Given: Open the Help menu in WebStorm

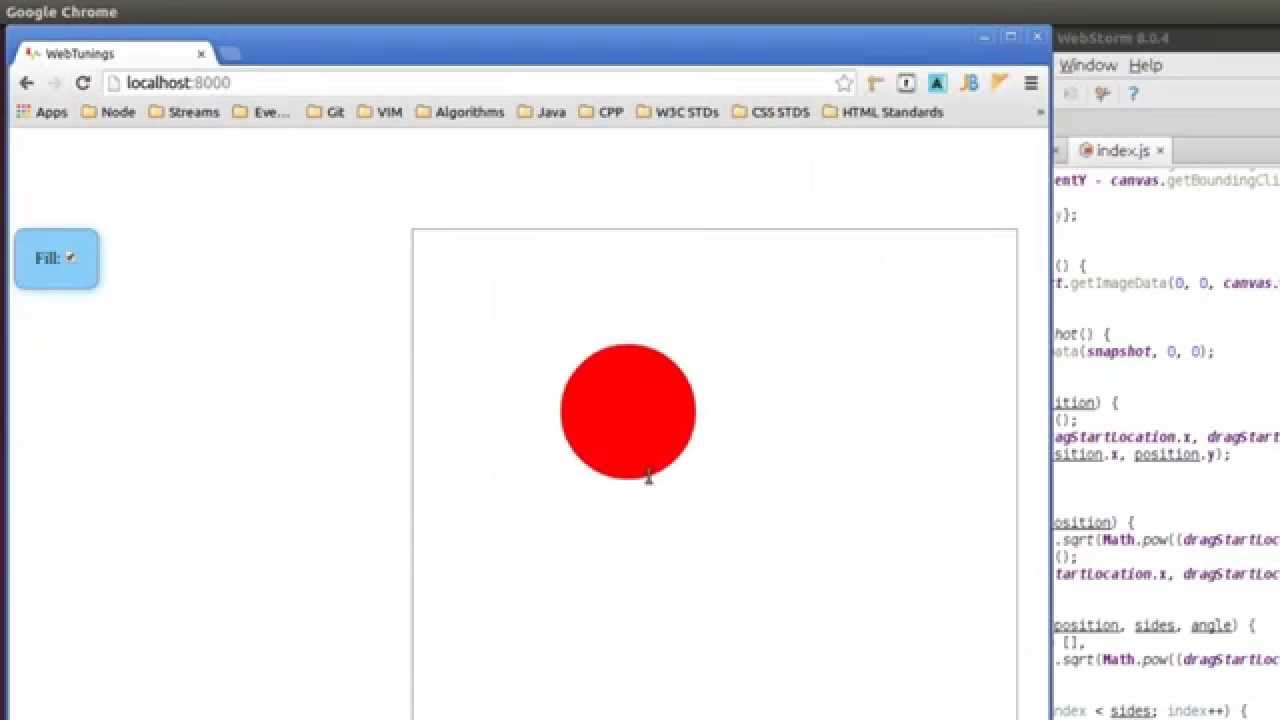Looking at the screenshot, I should coord(1146,65).
